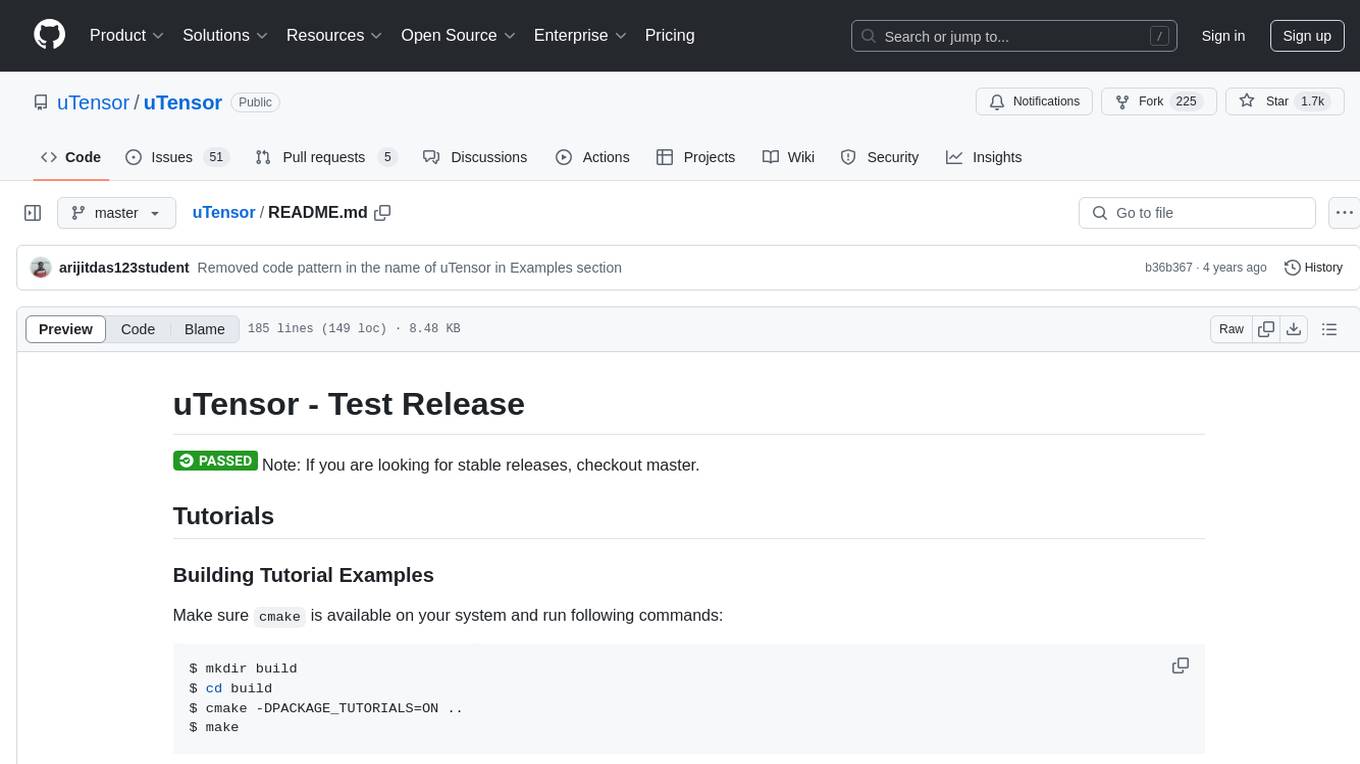Go to uTensor root in breadcrumb
This screenshot has width=1360, height=764.
click(x=223, y=213)
